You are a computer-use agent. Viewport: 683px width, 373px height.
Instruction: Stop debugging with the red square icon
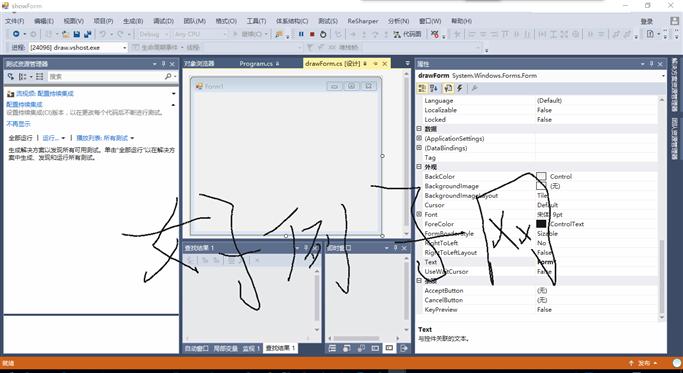(312, 34)
